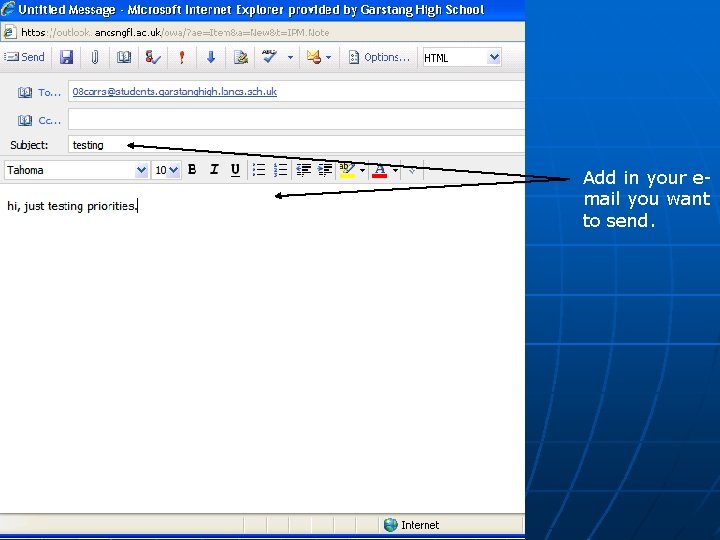This screenshot has width=720, height=540.
Task: Toggle underline formatting
Action: point(236,170)
